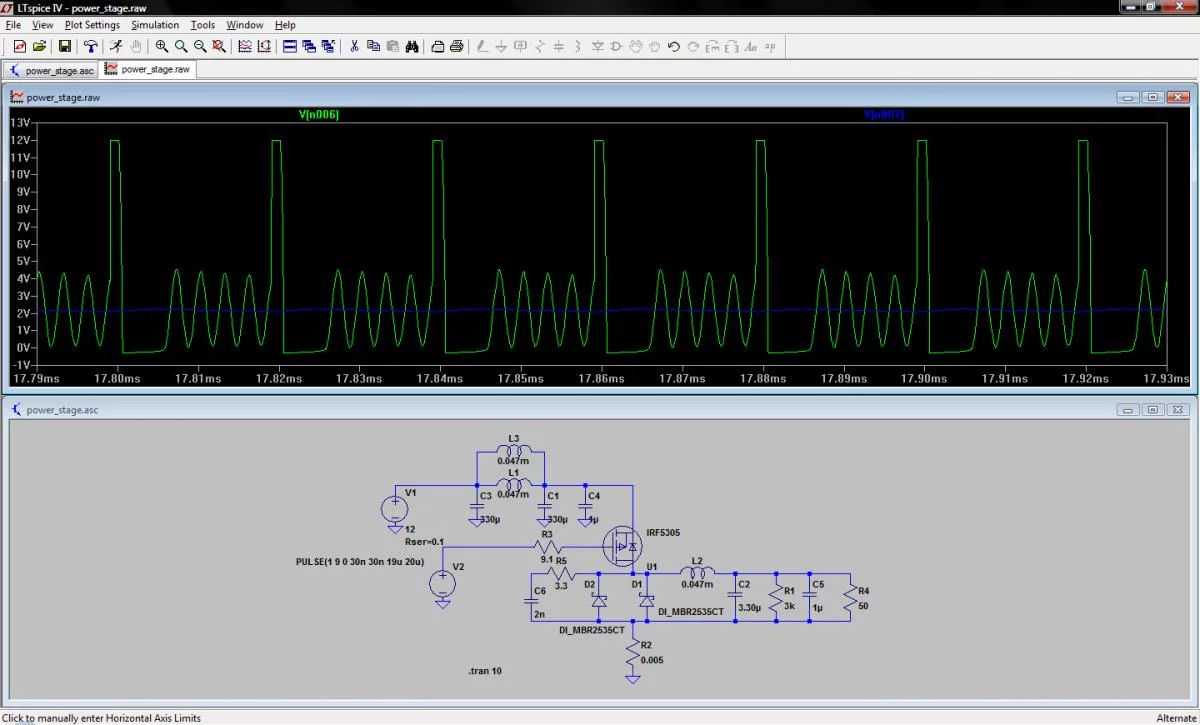Screen dimensions: 1200x725
Task: Click the Print icon in toolbar
Action: click(x=456, y=46)
